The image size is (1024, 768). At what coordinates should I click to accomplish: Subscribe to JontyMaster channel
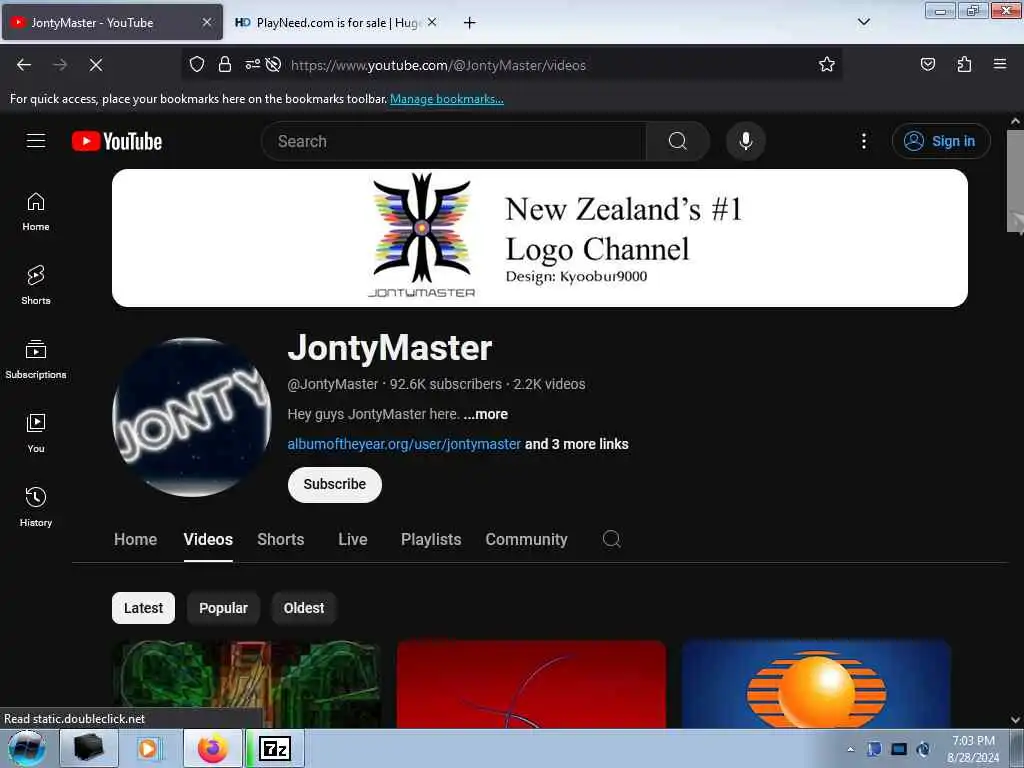334,485
